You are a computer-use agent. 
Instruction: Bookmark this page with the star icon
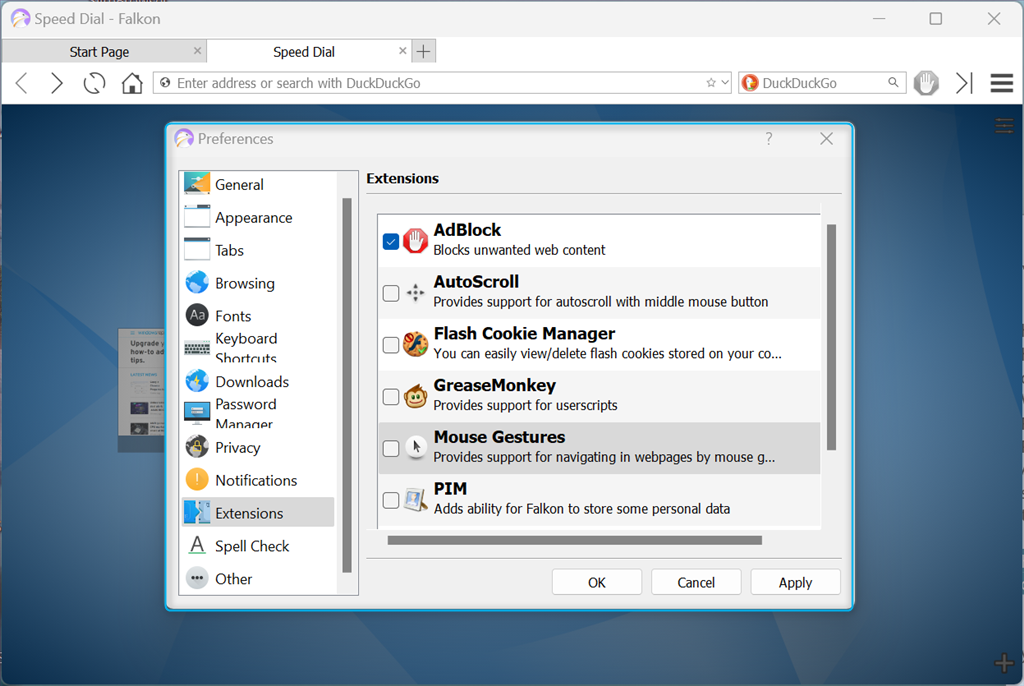[711, 83]
